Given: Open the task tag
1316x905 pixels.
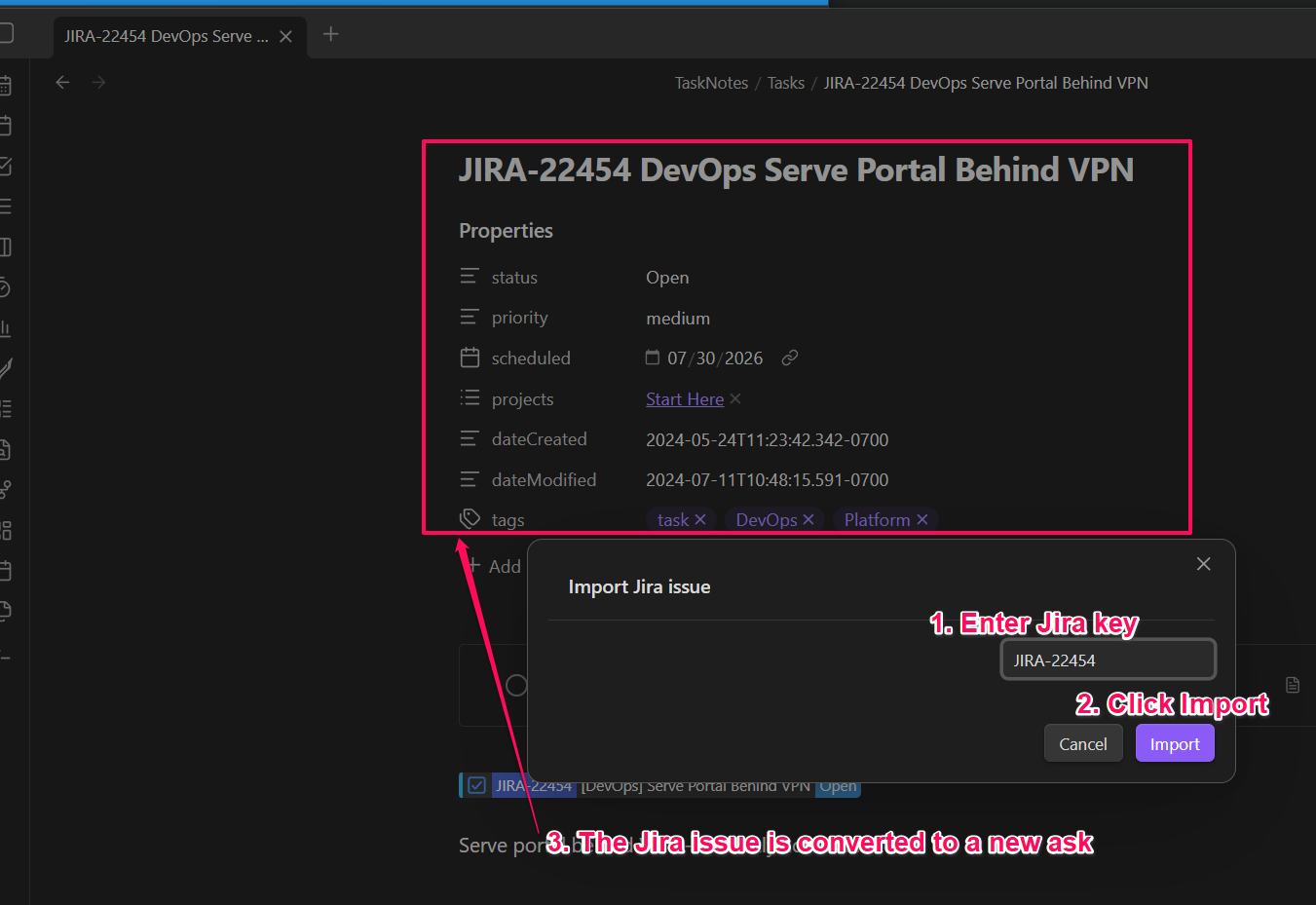Looking at the screenshot, I should [673, 520].
